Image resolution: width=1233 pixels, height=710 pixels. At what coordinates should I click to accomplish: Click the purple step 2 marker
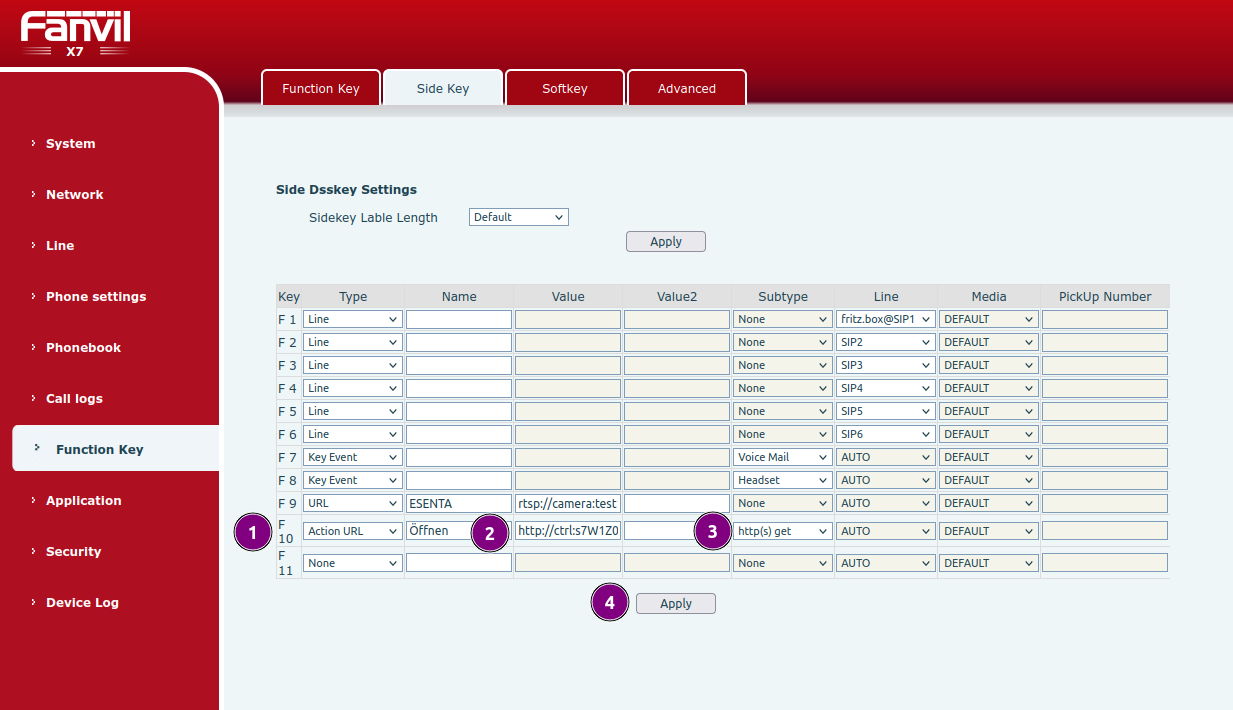coord(489,534)
